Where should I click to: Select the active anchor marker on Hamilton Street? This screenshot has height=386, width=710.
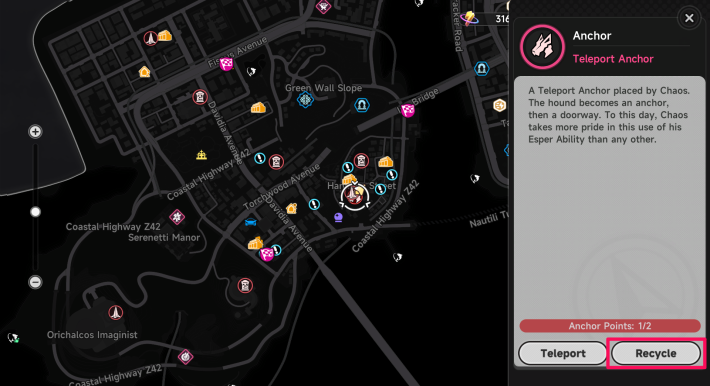point(355,196)
